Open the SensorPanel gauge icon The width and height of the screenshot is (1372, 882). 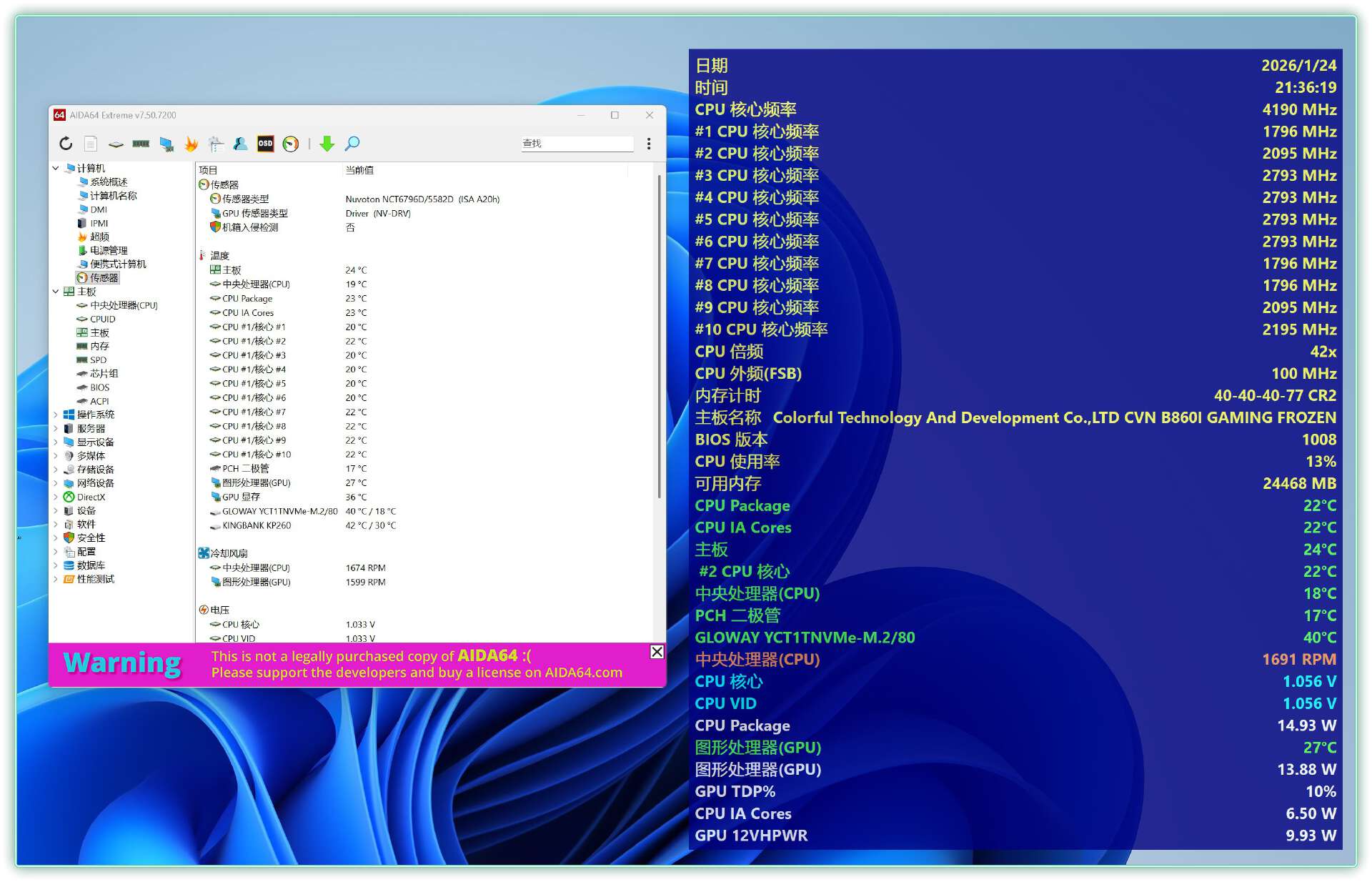click(x=290, y=144)
